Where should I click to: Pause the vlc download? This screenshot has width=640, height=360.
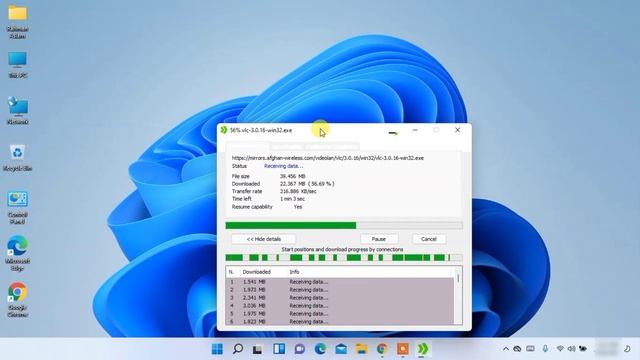coord(379,239)
